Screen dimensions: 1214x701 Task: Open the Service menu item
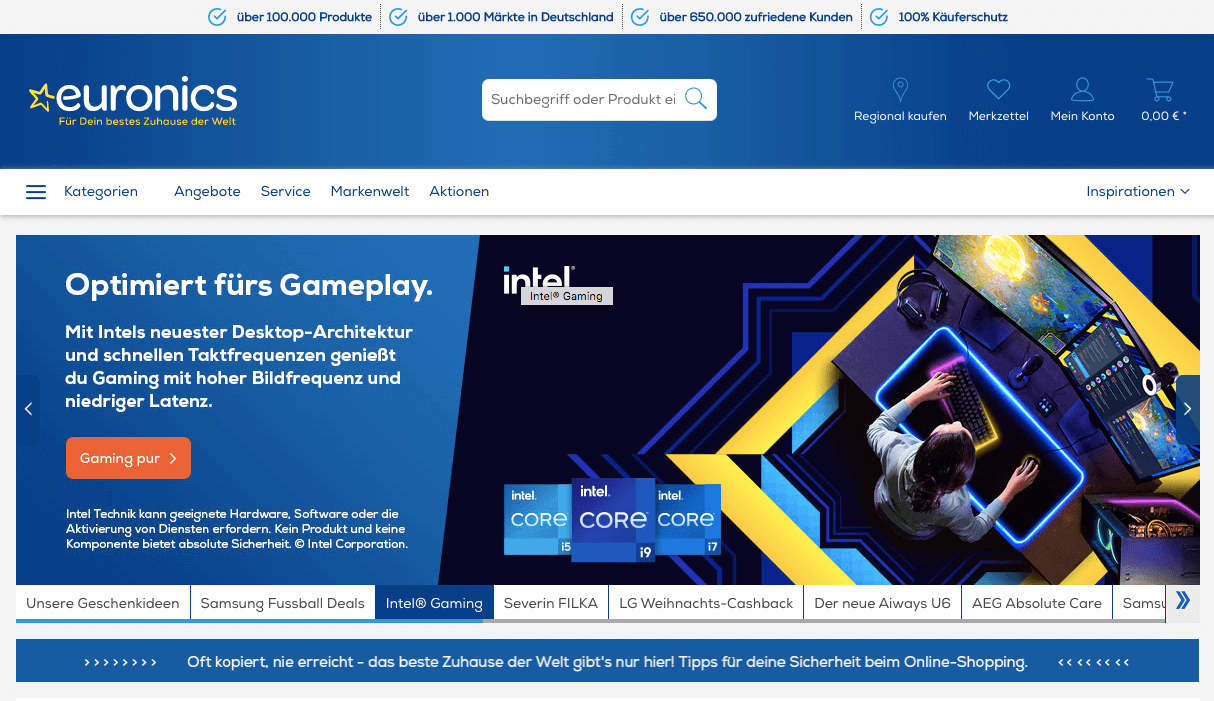285,191
